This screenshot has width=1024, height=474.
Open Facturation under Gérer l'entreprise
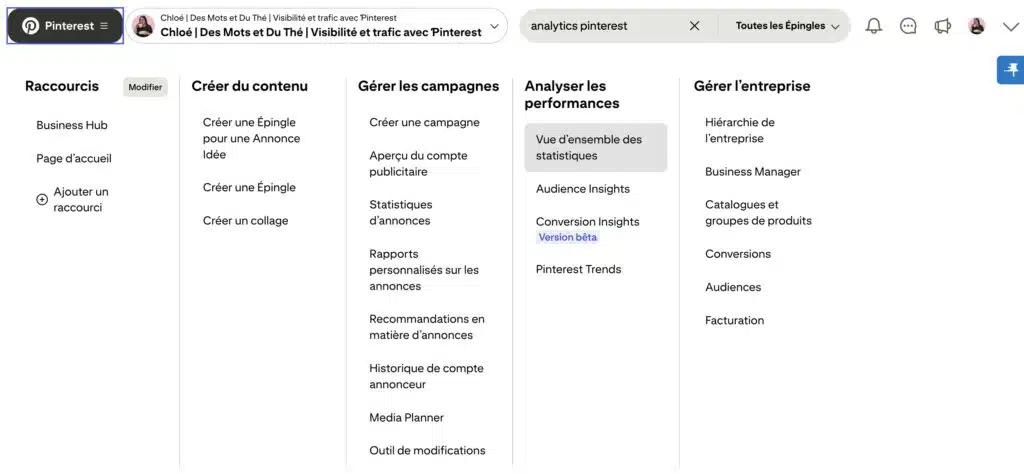point(734,320)
